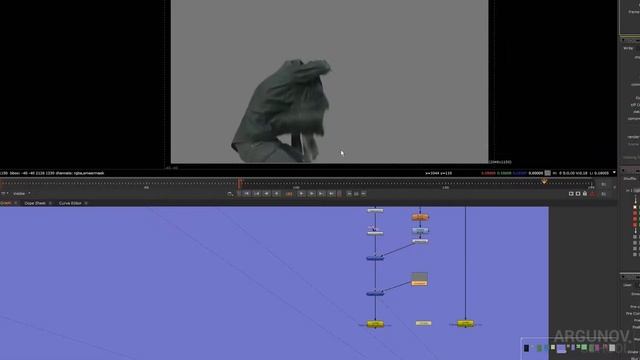
Task: Play the viewer backward
Action: [x=267, y=194]
